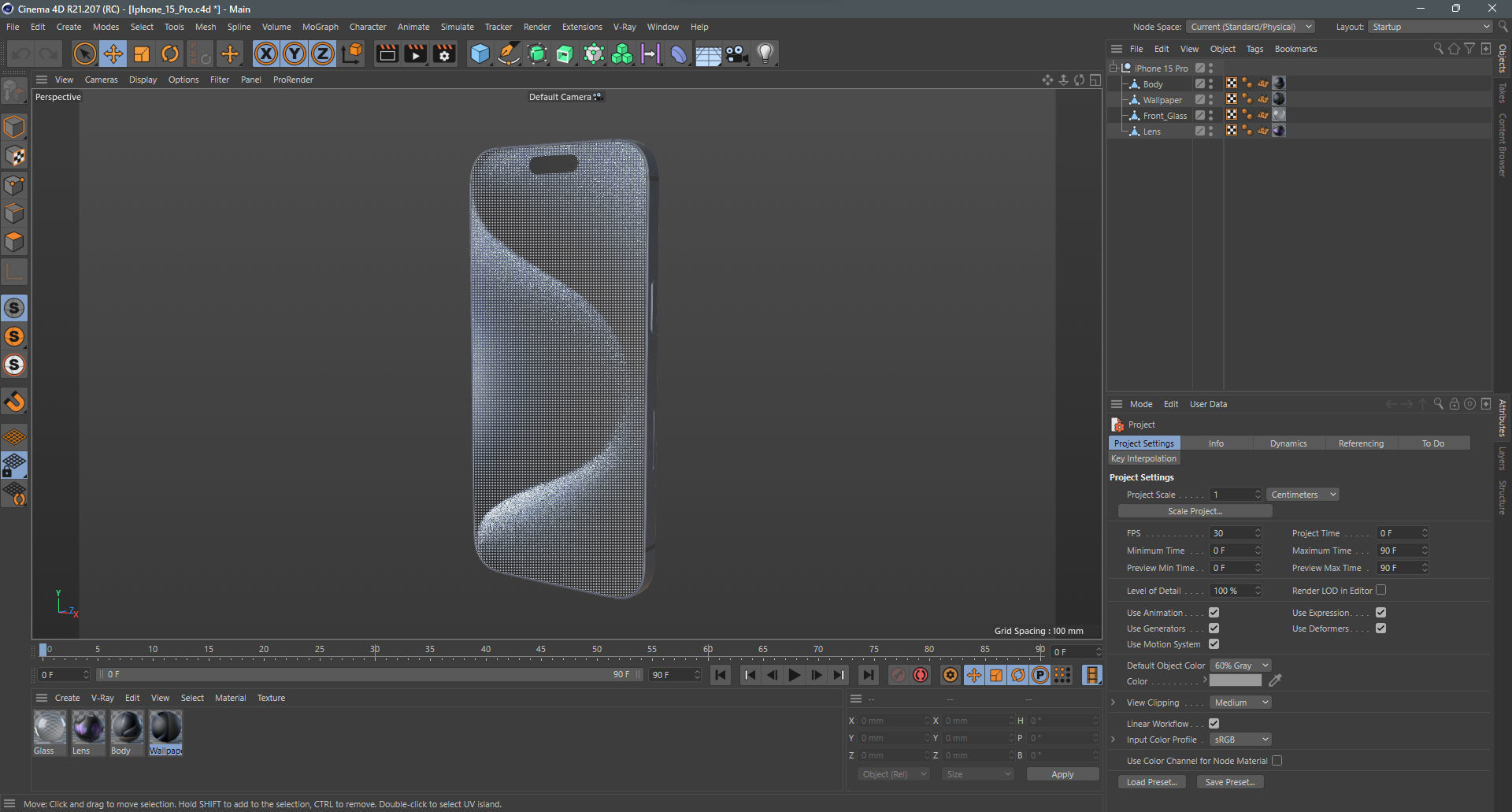
Task: Switch to Points mode
Action: [14, 185]
